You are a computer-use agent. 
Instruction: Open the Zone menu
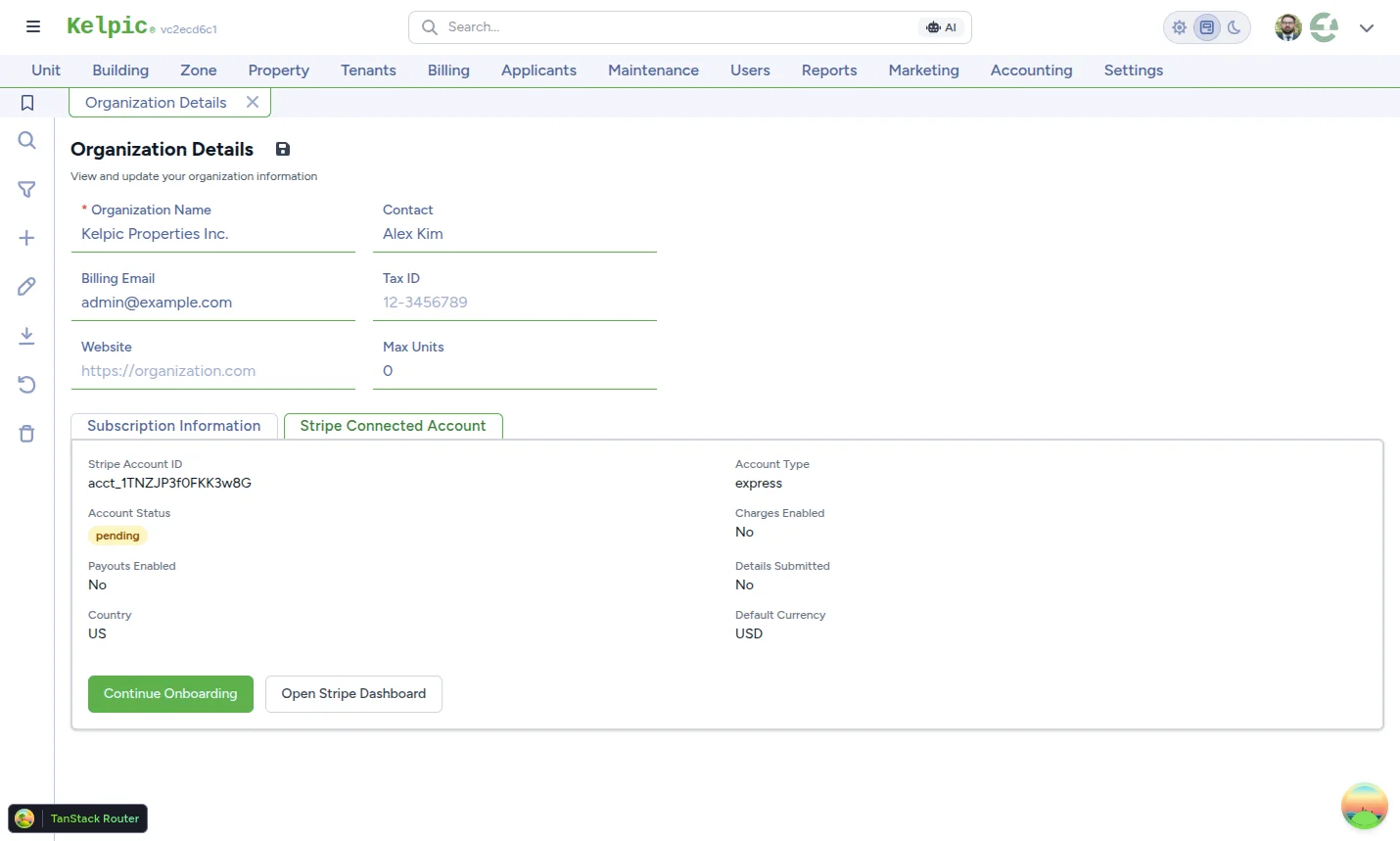[x=199, y=70]
